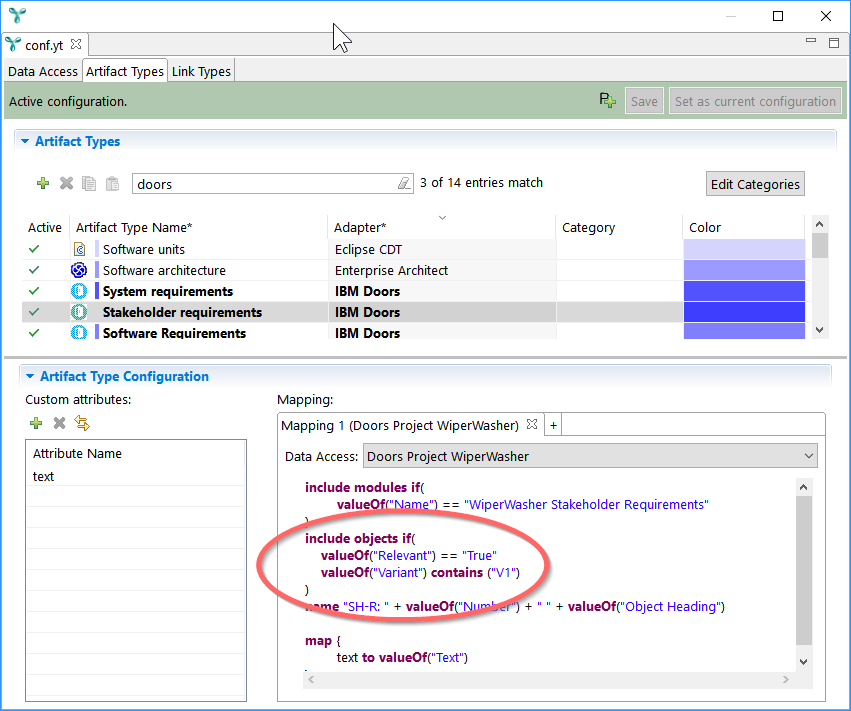851x711 pixels.
Task: Collapse the Artifact Types section
Action: click(25, 141)
